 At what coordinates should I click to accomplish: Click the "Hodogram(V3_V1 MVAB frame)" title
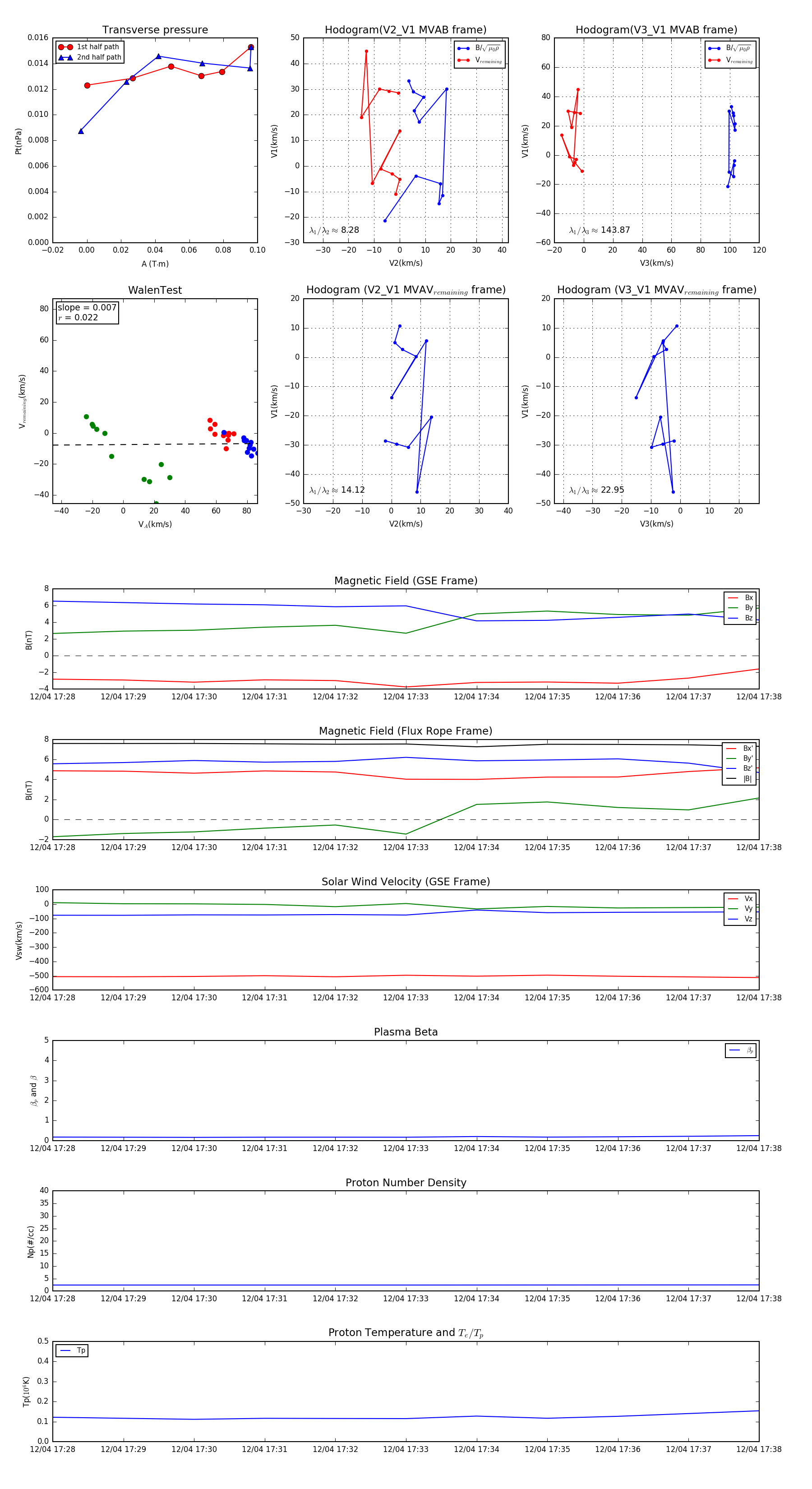[656, 30]
